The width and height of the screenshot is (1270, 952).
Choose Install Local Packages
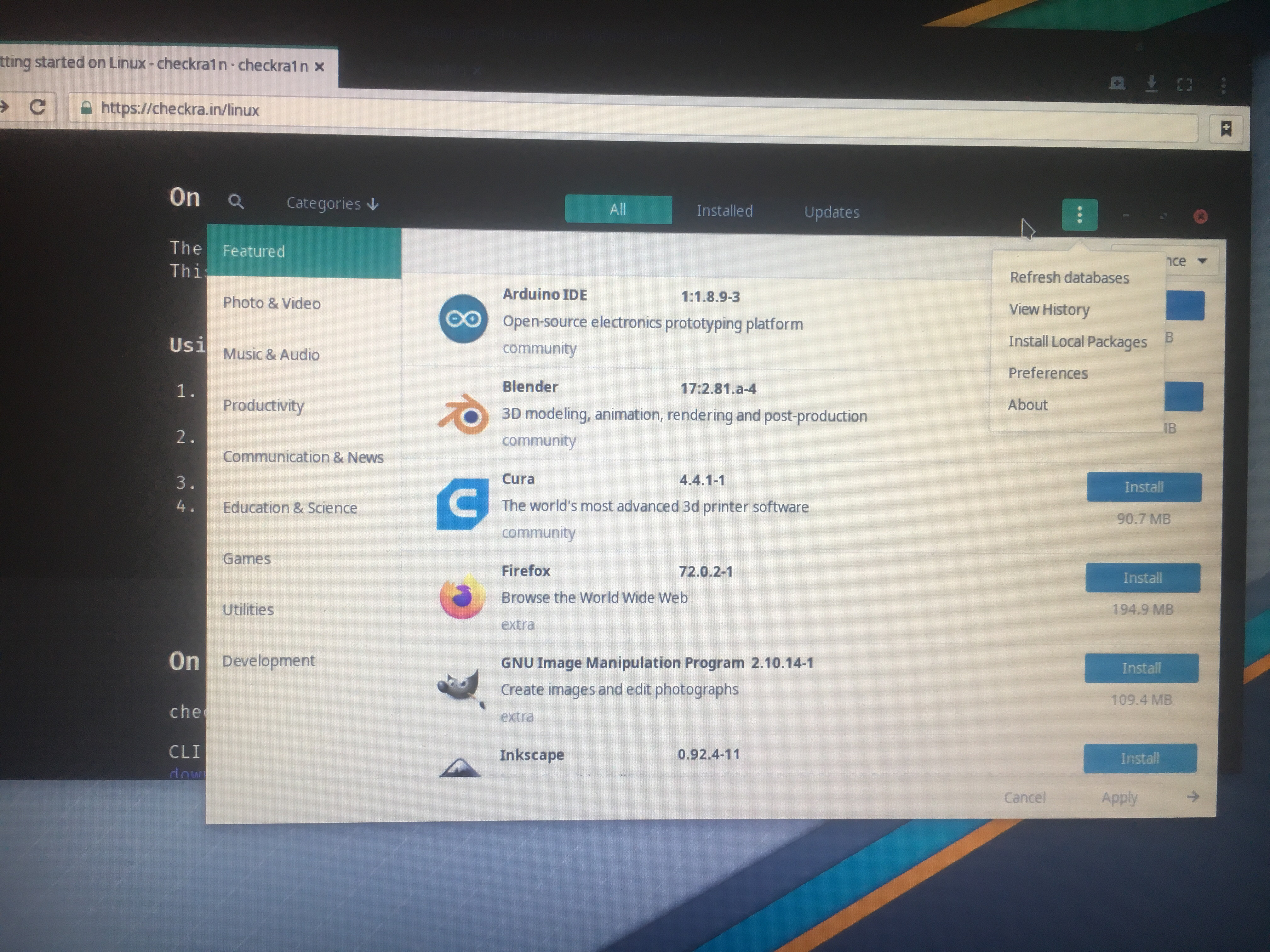coord(1078,342)
